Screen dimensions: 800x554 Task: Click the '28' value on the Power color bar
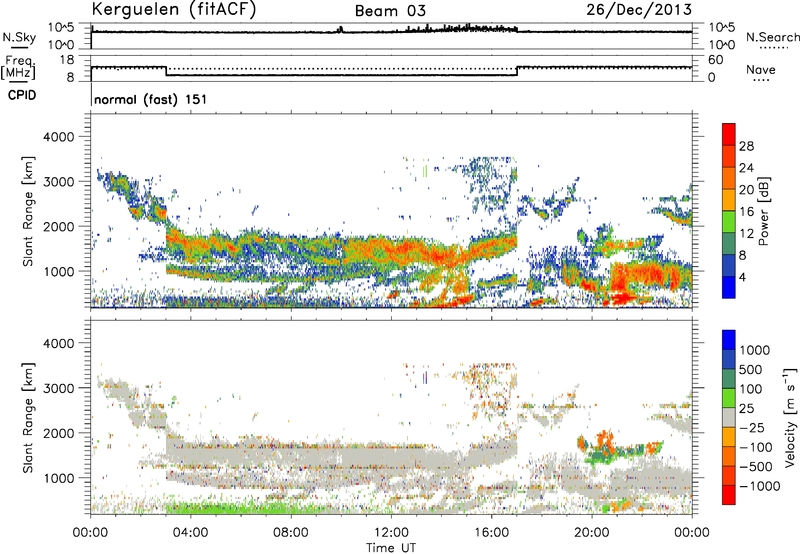[746, 146]
